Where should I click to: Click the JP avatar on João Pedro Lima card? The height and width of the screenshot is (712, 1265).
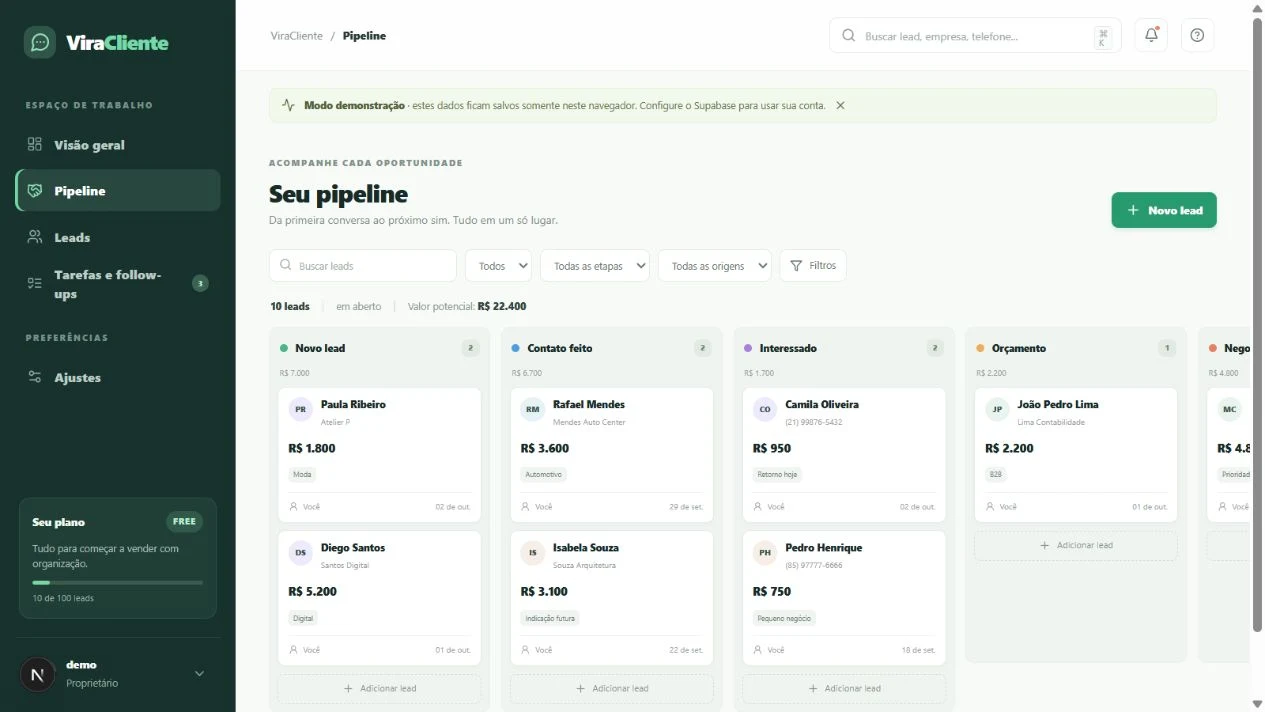point(997,409)
